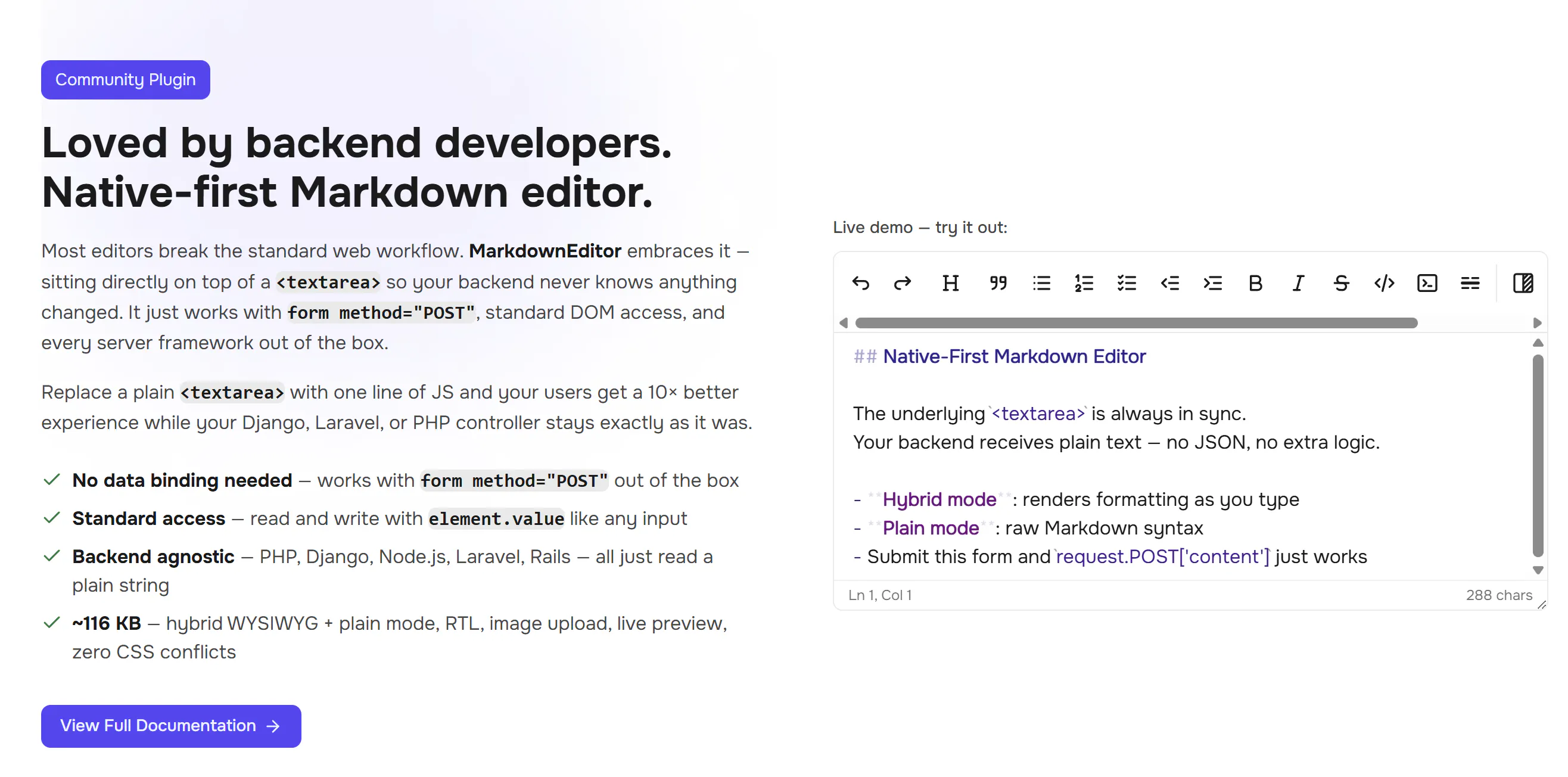Click the checkmark beside "~116 KB"

pos(52,623)
